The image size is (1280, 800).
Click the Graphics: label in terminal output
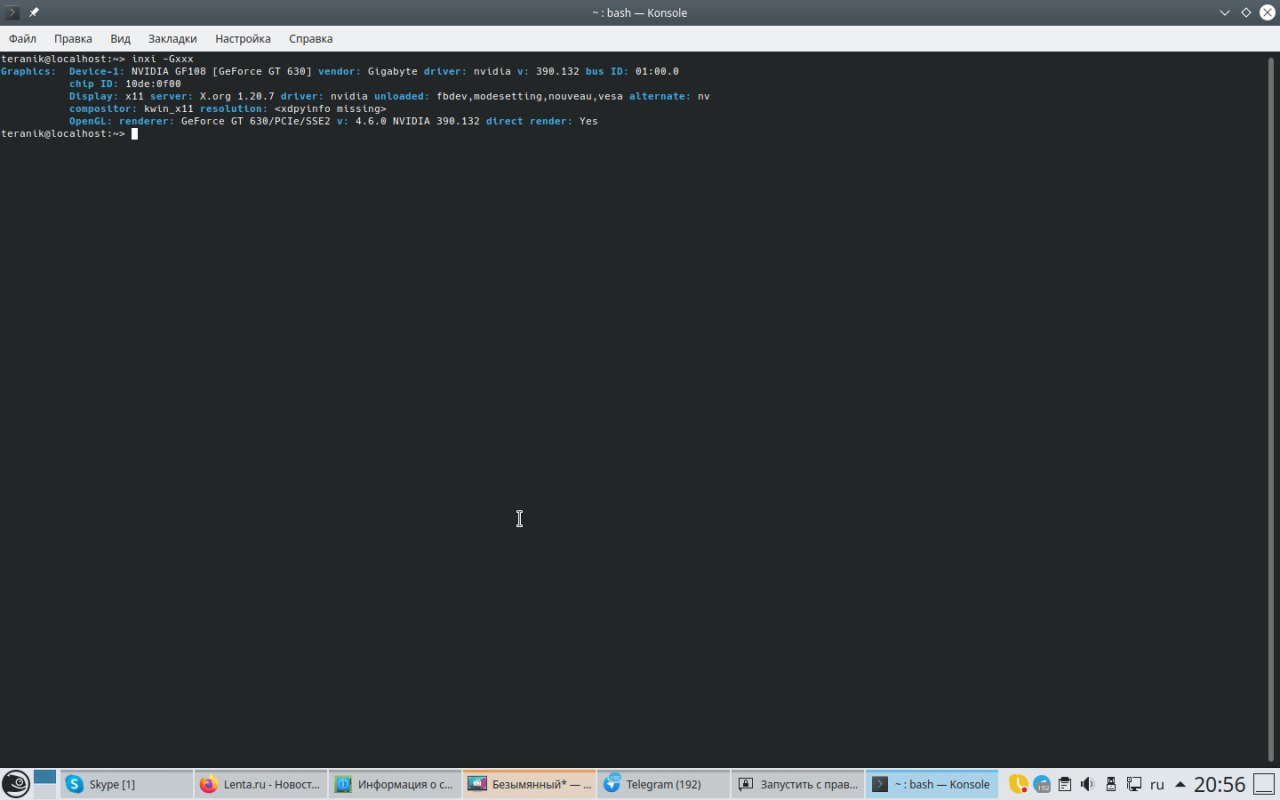[x=29, y=71]
